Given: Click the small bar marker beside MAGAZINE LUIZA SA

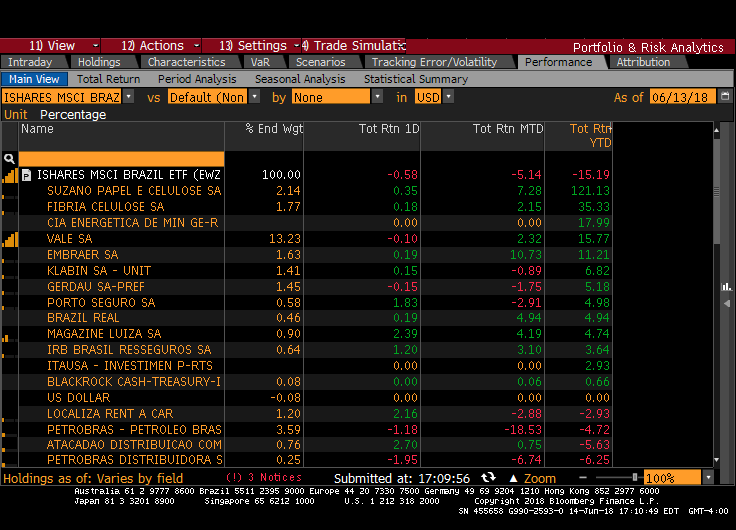Looking at the screenshot, I should (x=6, y=338).
